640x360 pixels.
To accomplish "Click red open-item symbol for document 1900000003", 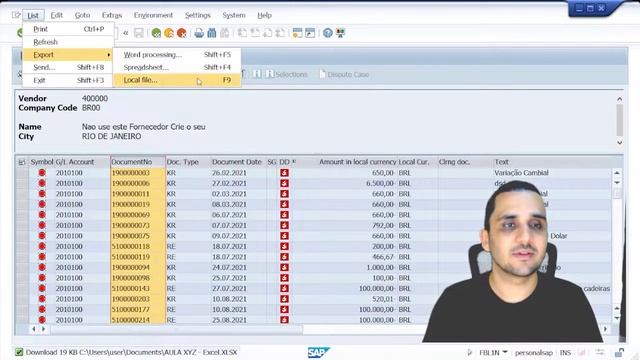I will coord(42,173).
